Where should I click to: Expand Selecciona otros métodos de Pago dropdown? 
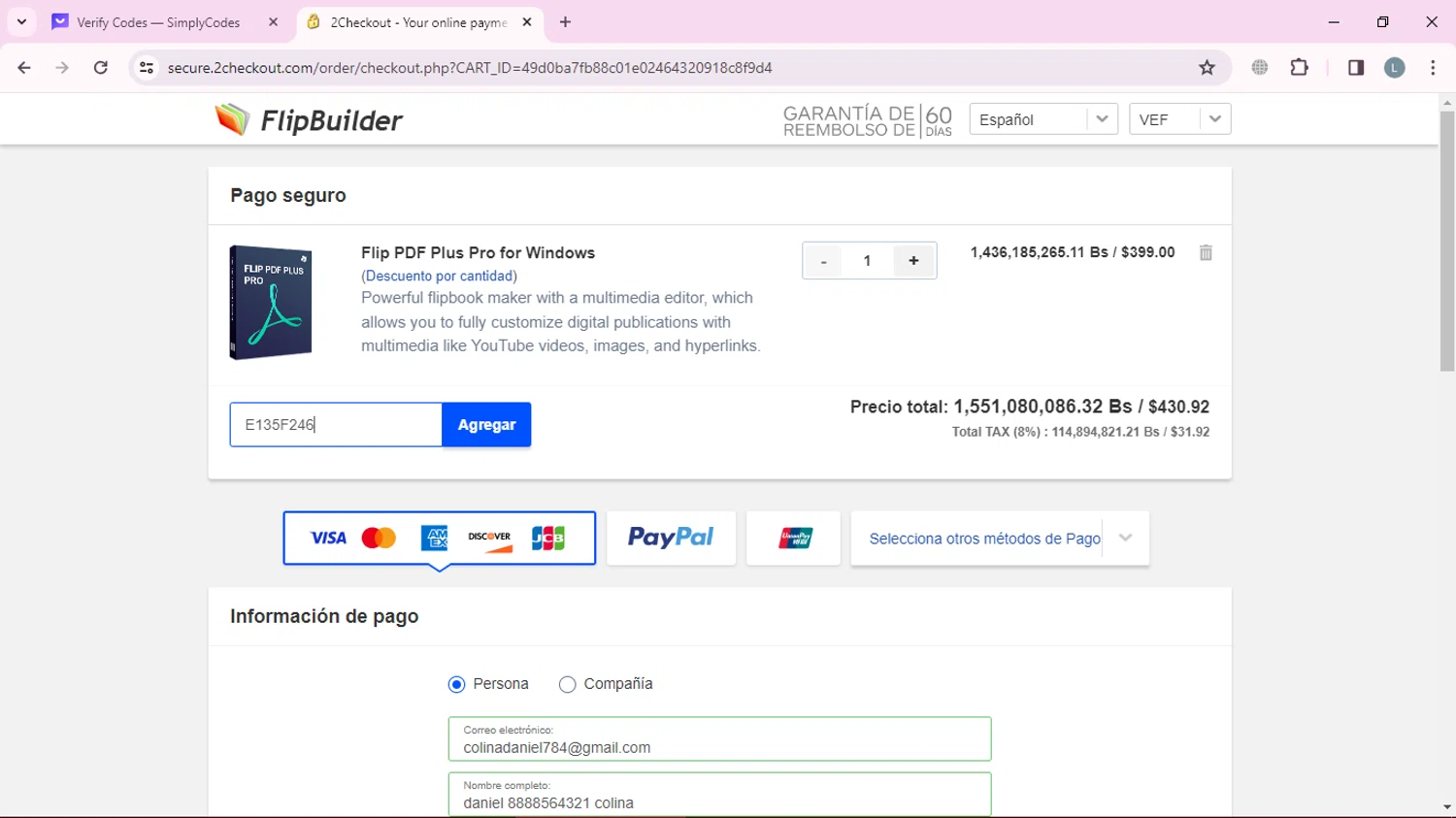(1000, 538)
